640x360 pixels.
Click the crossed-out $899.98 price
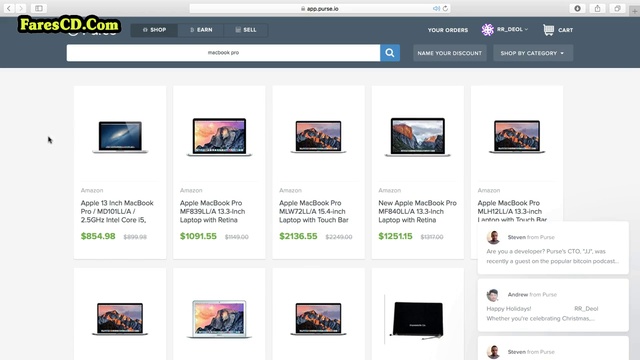135,237
